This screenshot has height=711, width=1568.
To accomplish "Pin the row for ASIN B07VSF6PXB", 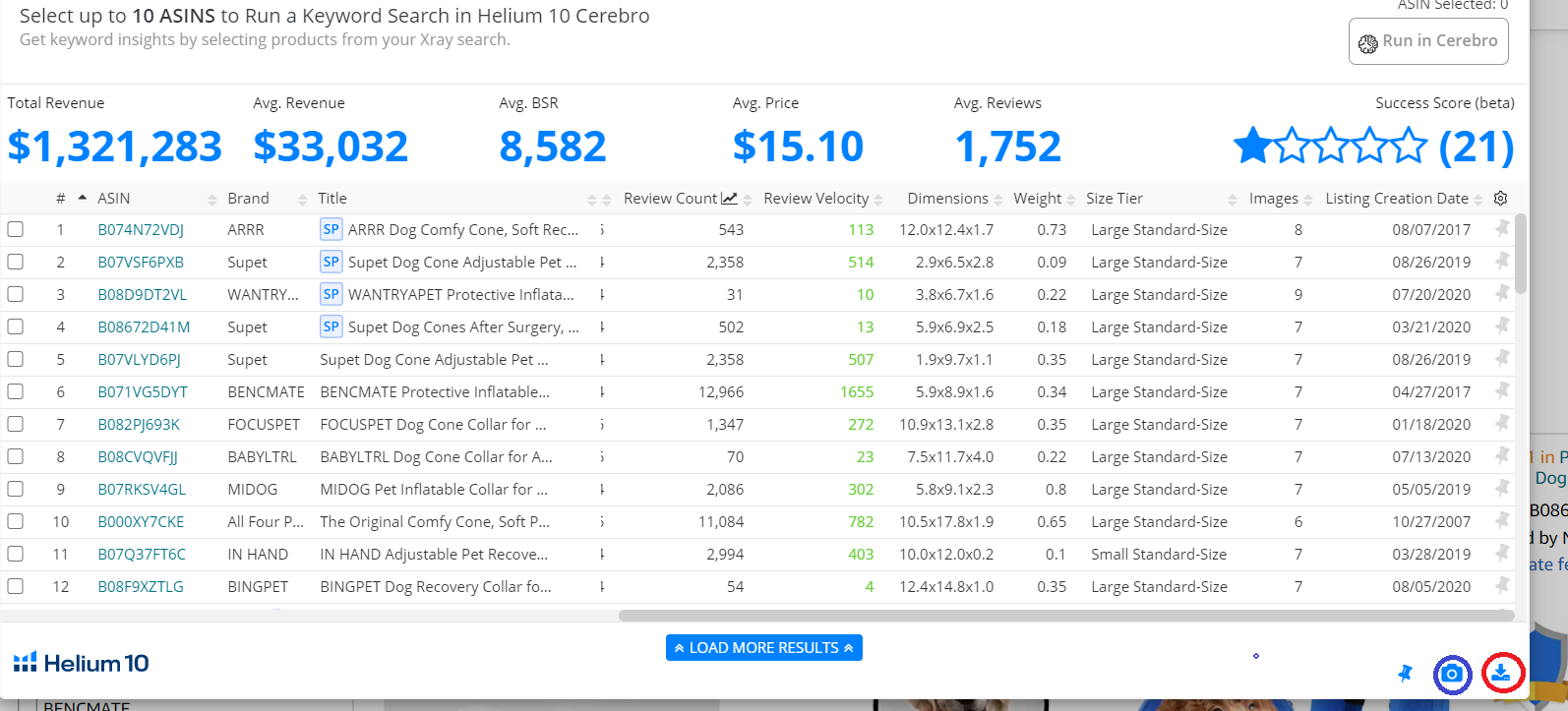I will [x=1502, y=261].
